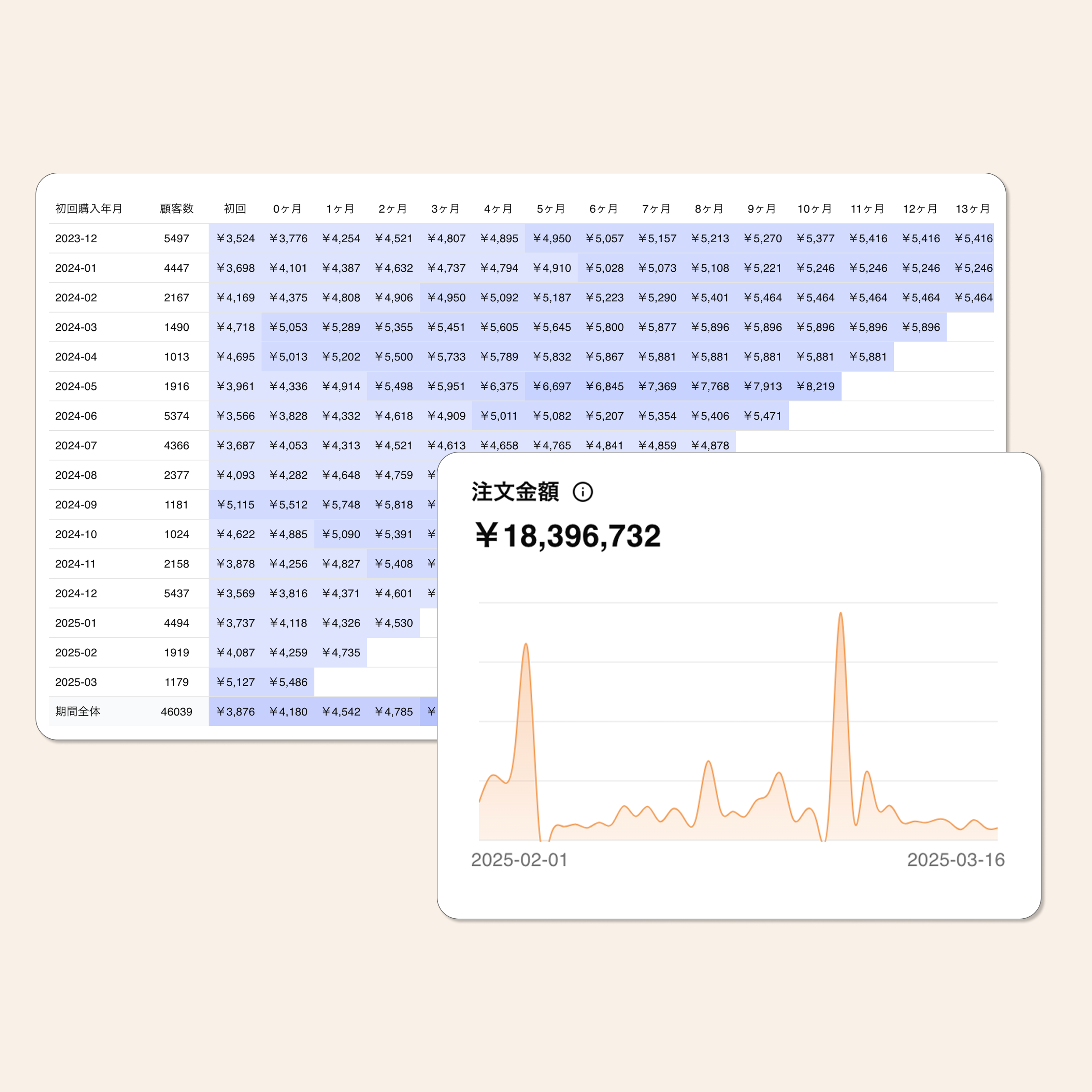1092x1092 pixels.
Task: Click the 顧客数 column header
Action: tap(176, 209)
